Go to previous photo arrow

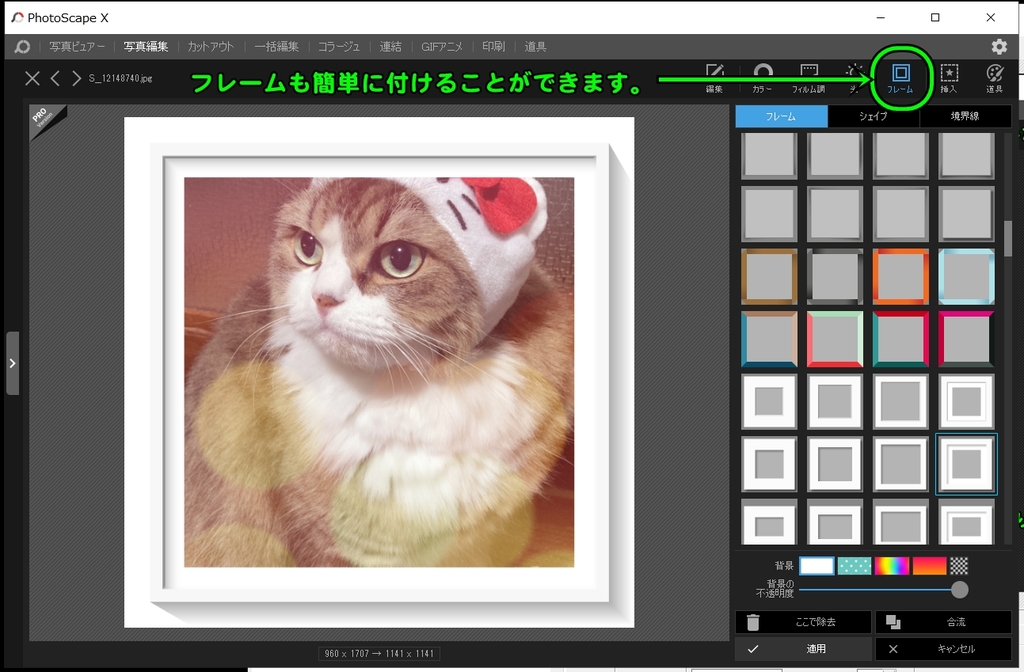pos(56,78)
